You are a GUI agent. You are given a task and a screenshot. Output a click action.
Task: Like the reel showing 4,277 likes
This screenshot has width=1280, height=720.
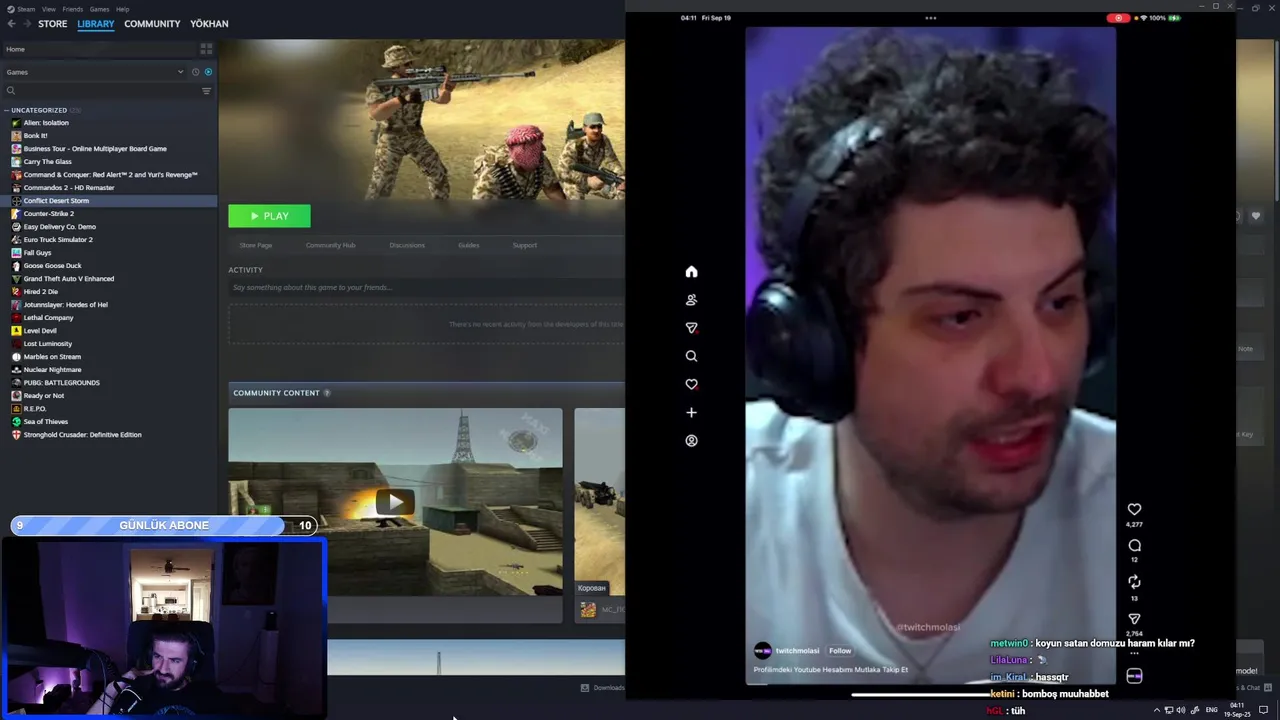(1134, 509)
